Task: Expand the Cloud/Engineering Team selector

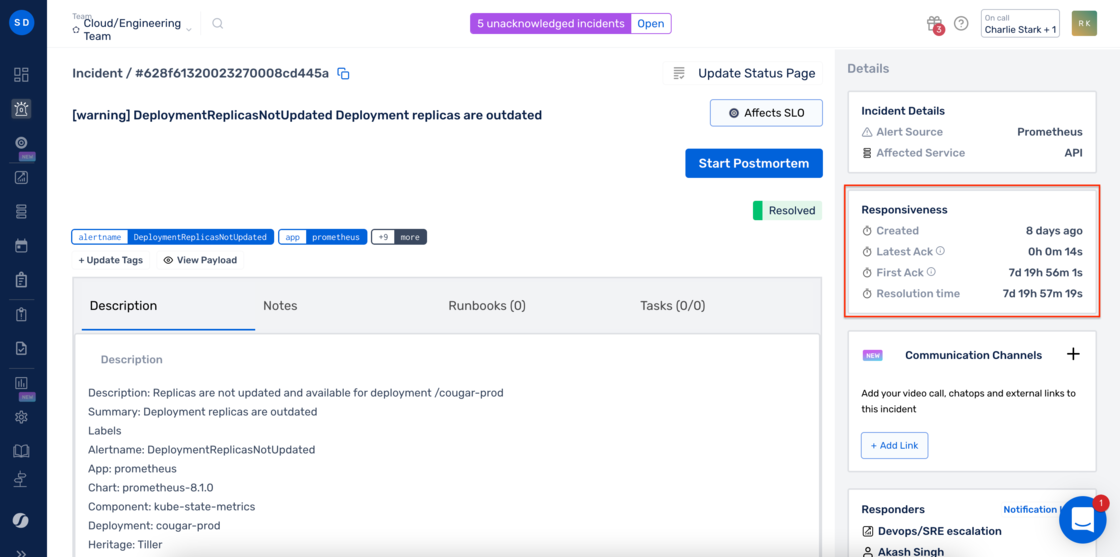Action: click(132, 29)
